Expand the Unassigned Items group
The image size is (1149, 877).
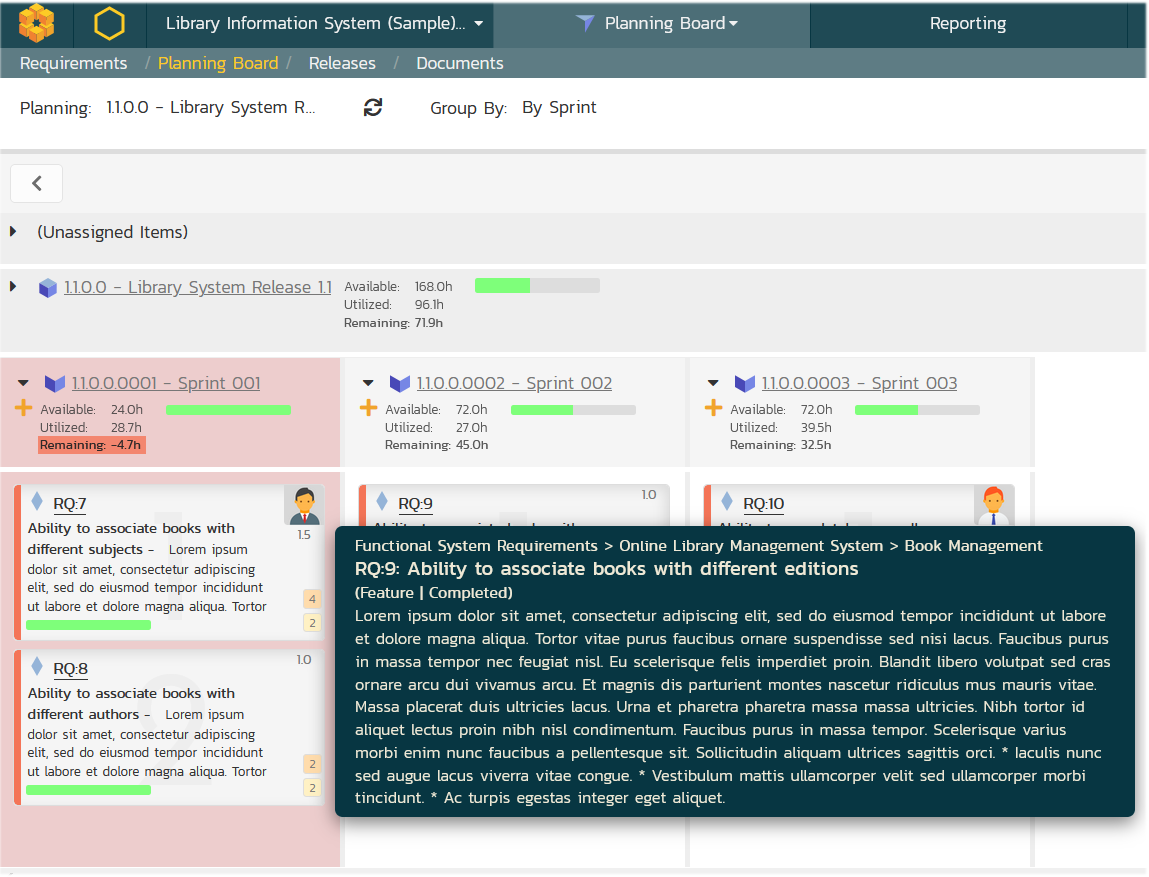[14, 232]
